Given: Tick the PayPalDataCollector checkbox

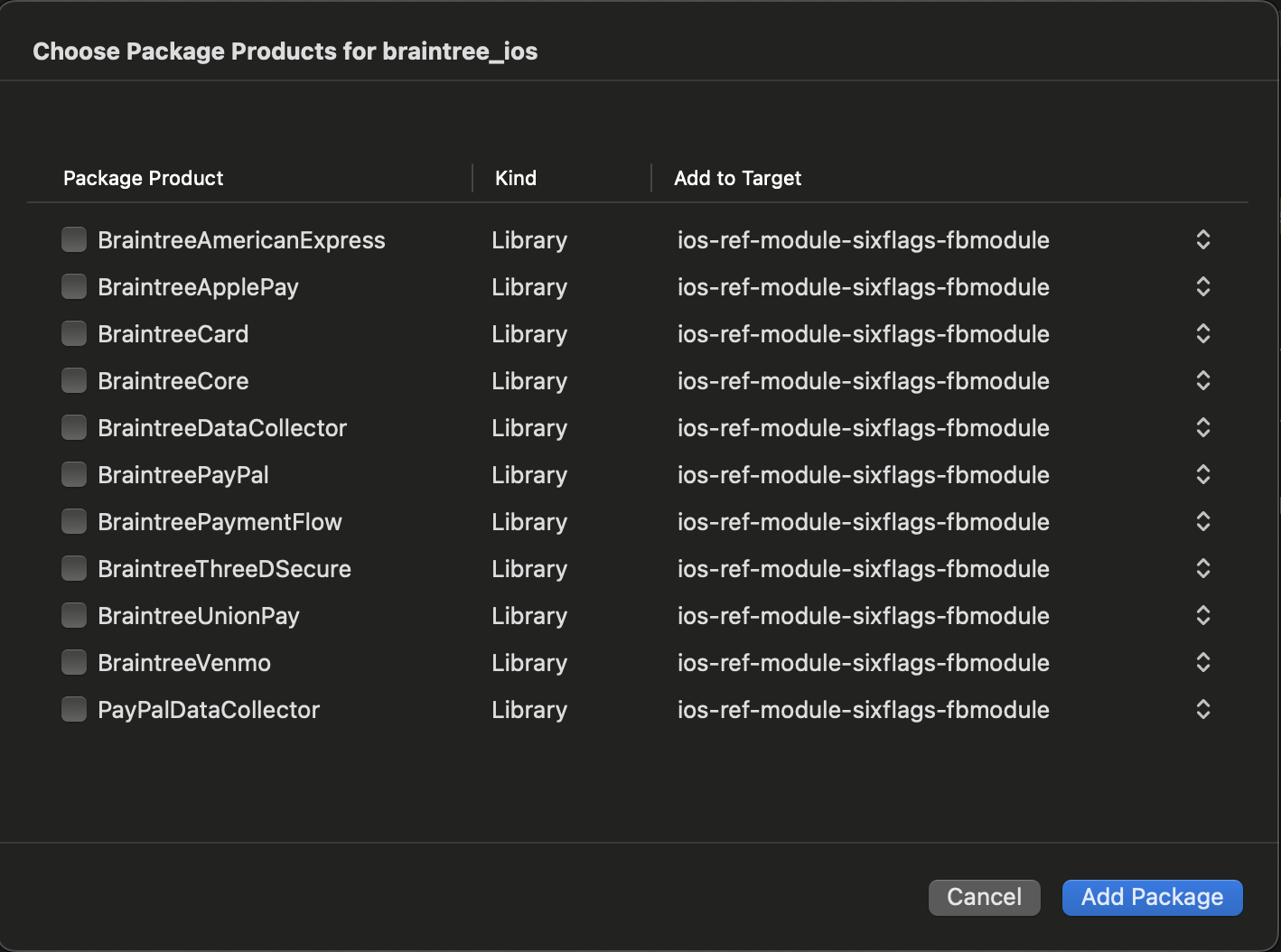Looking at the screenshot, I should [74, 709].
